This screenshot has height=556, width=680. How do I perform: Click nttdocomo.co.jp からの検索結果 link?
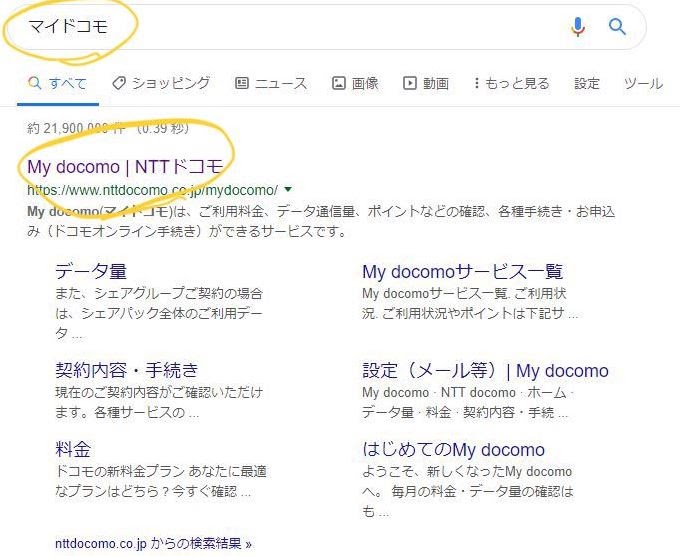(154, 543)
